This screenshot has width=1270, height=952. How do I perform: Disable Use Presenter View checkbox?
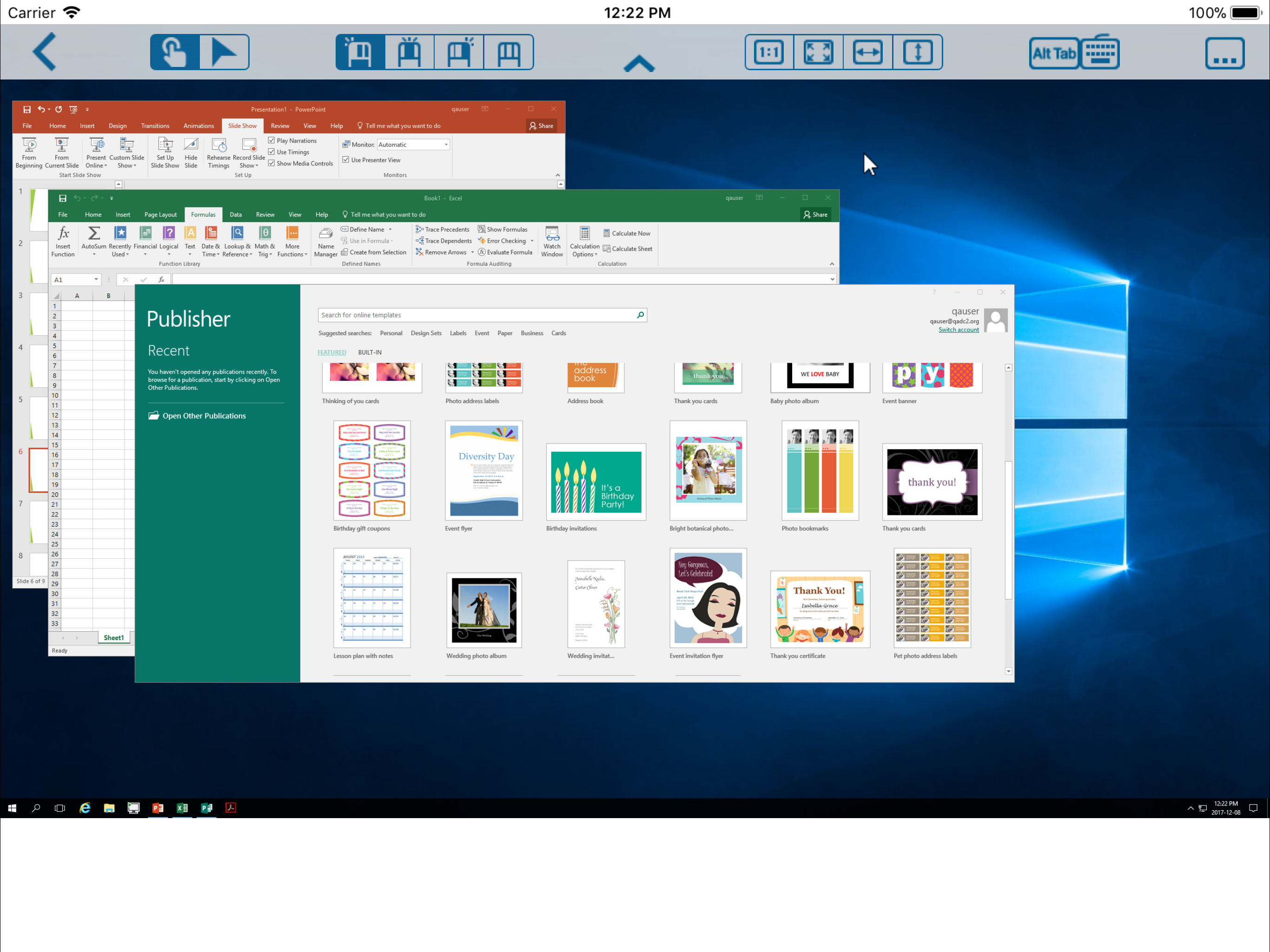[x=346, y=159]
